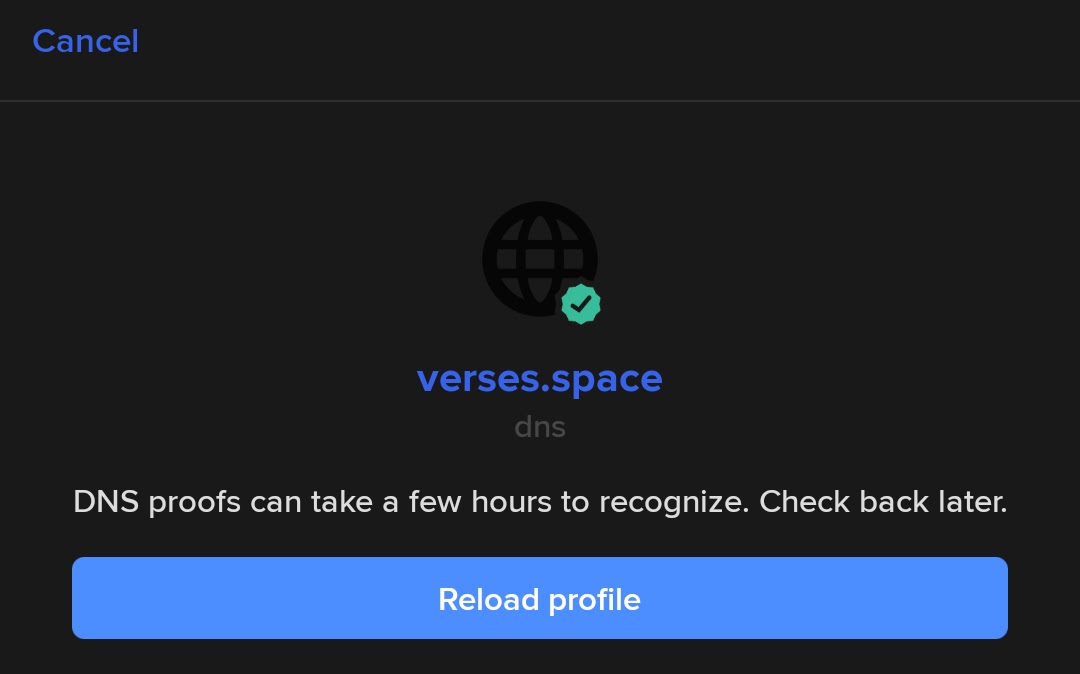This screenshot has width=1080, height=674.
Task: Visit the verses.space domain name
Action: (539, 379)
